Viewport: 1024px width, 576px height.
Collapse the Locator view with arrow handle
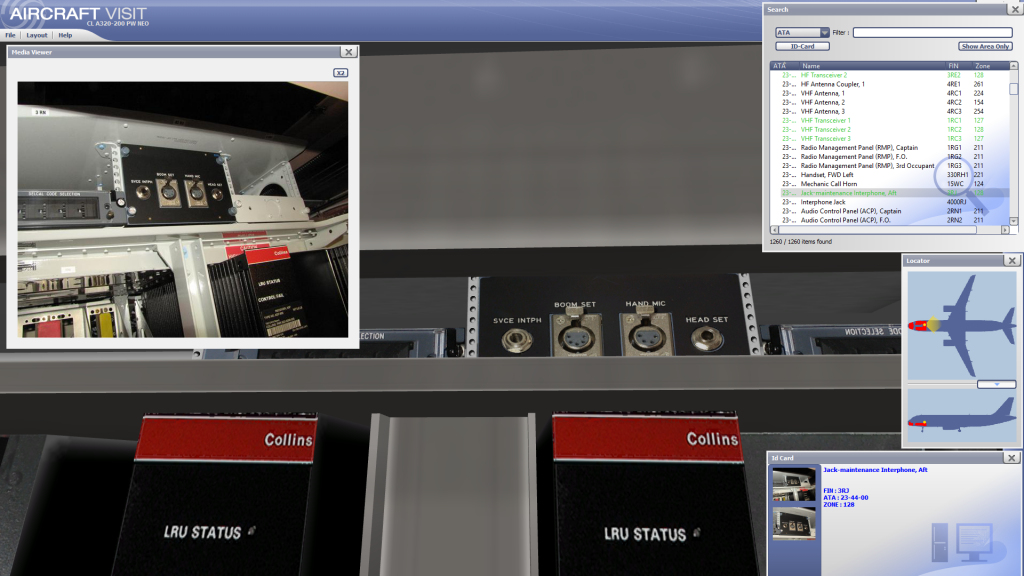click(997, 385)
